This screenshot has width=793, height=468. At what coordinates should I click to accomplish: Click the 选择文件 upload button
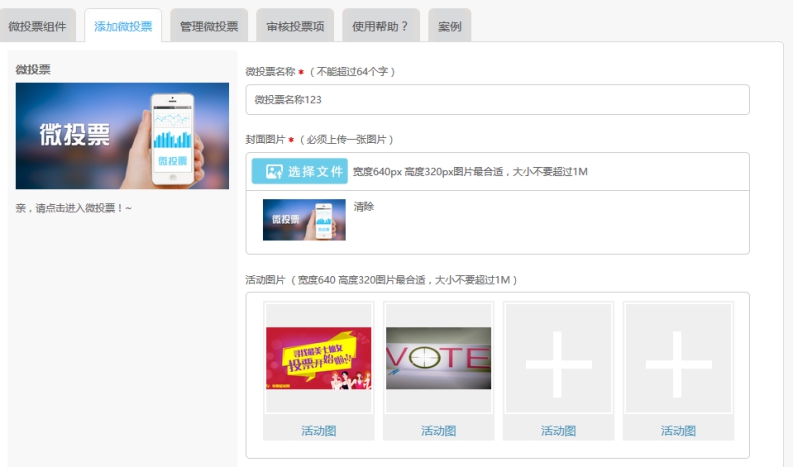tap(299, 171)
